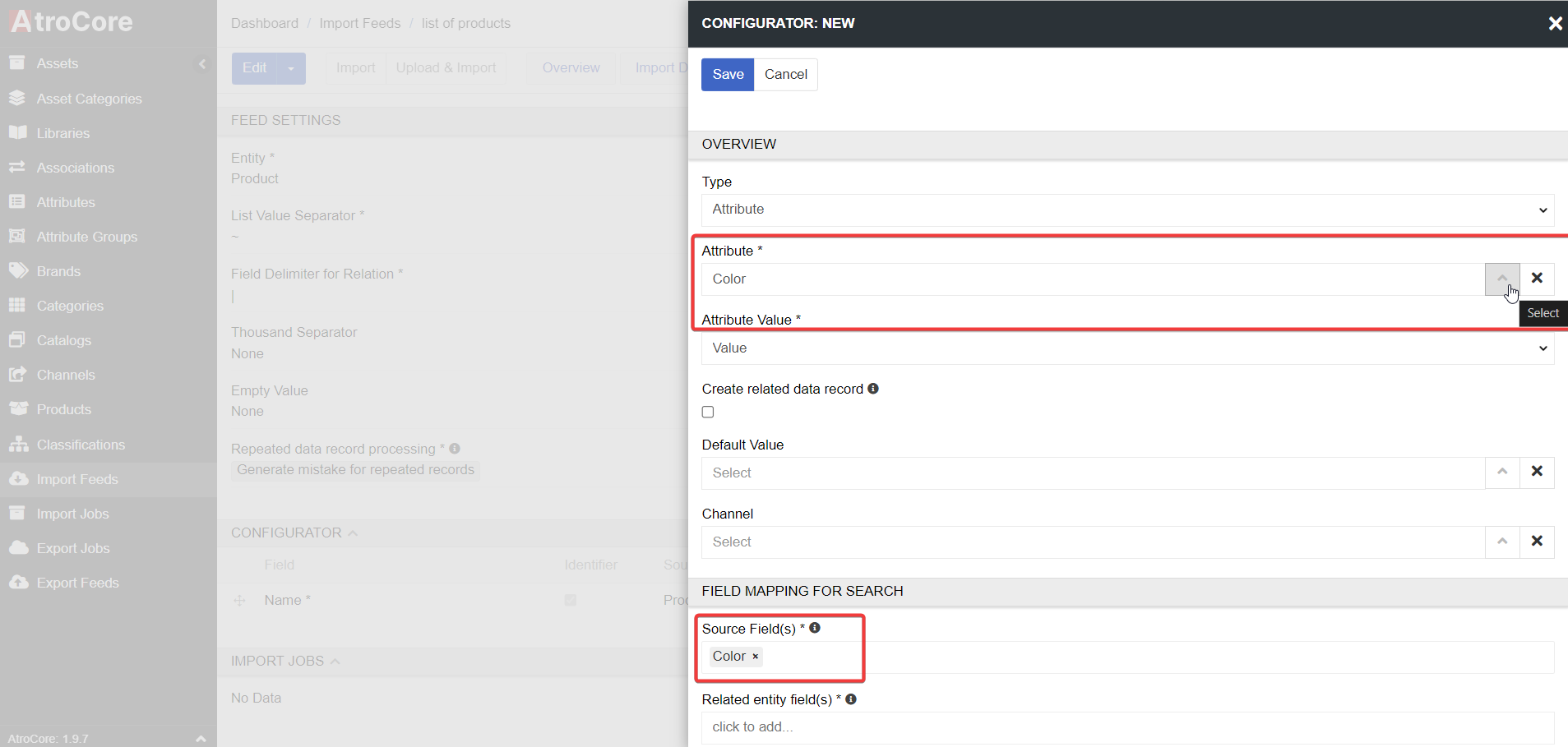The width and height of the screenshot is (1568, 747).
Task: Open Channel selection arrow
Action: (1501, 542)
